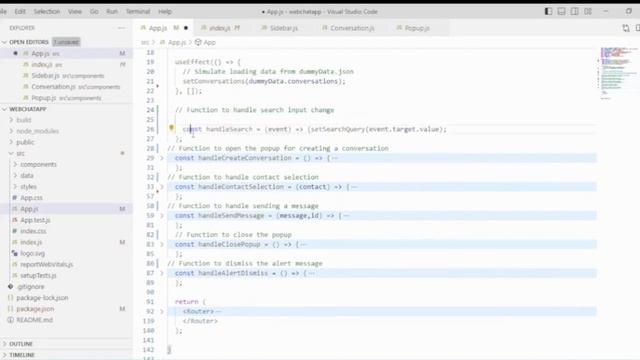Viewport: 640px width, 360px height.
Task: Click the unsaved dot on App.js tab
Action: (x=186, y=28)
